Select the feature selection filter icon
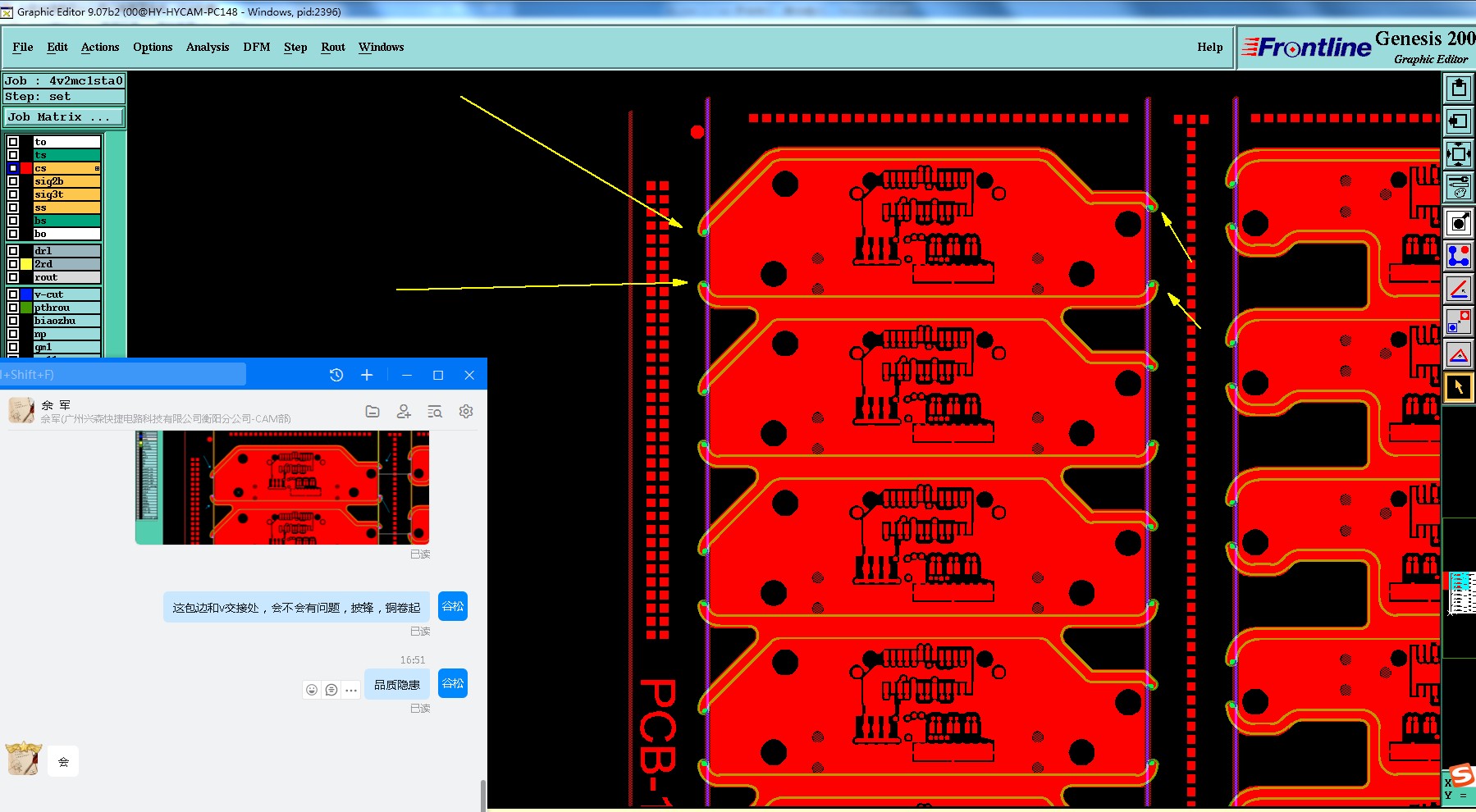 (1458, 222)
